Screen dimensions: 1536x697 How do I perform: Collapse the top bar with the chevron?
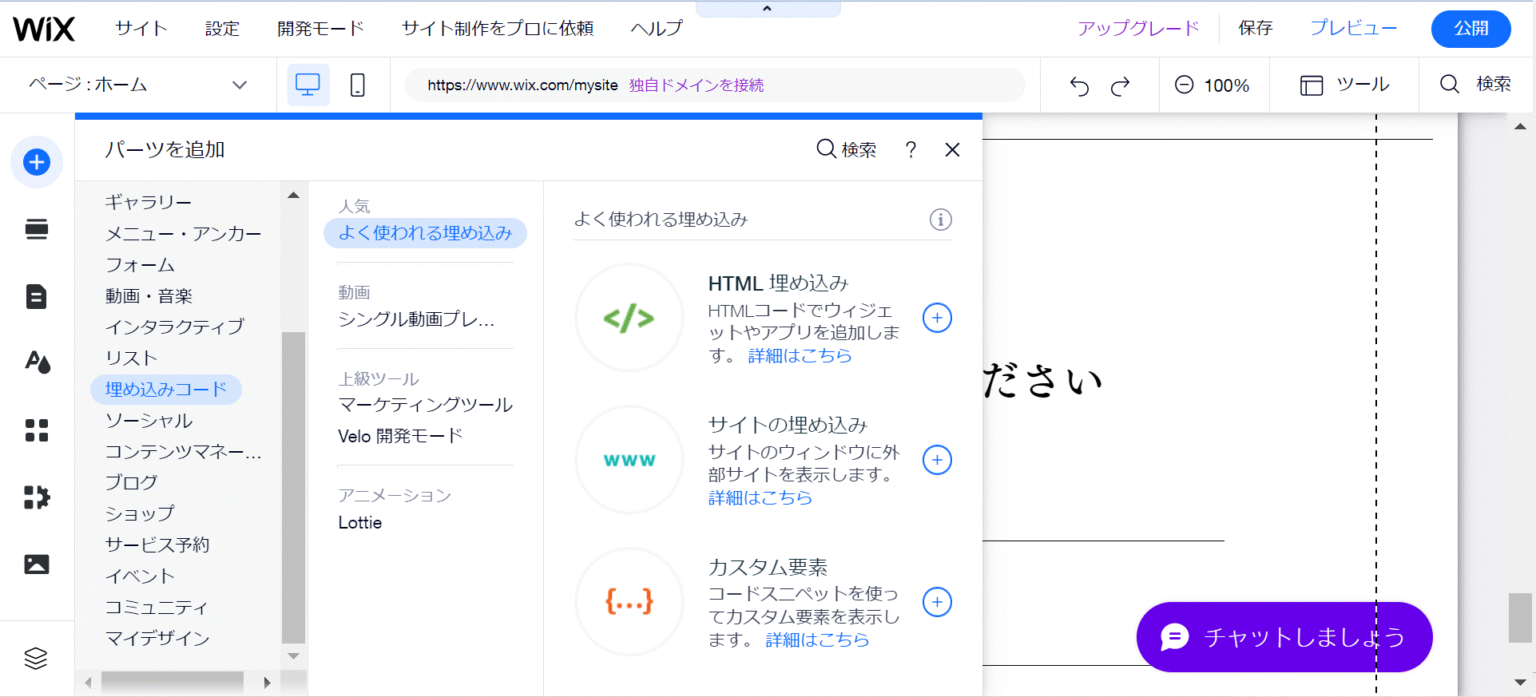pos(767,7)
